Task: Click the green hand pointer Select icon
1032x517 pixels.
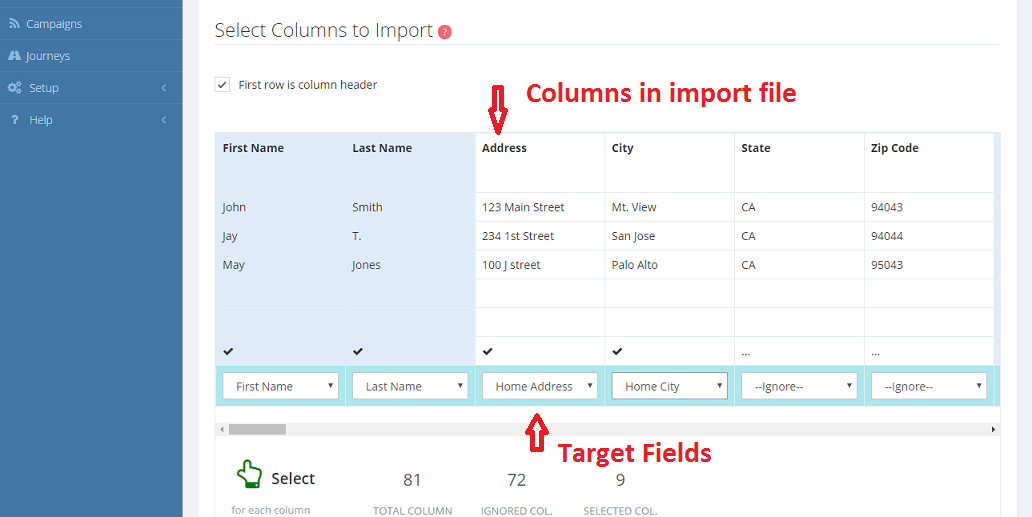Action: coord(249,475)
